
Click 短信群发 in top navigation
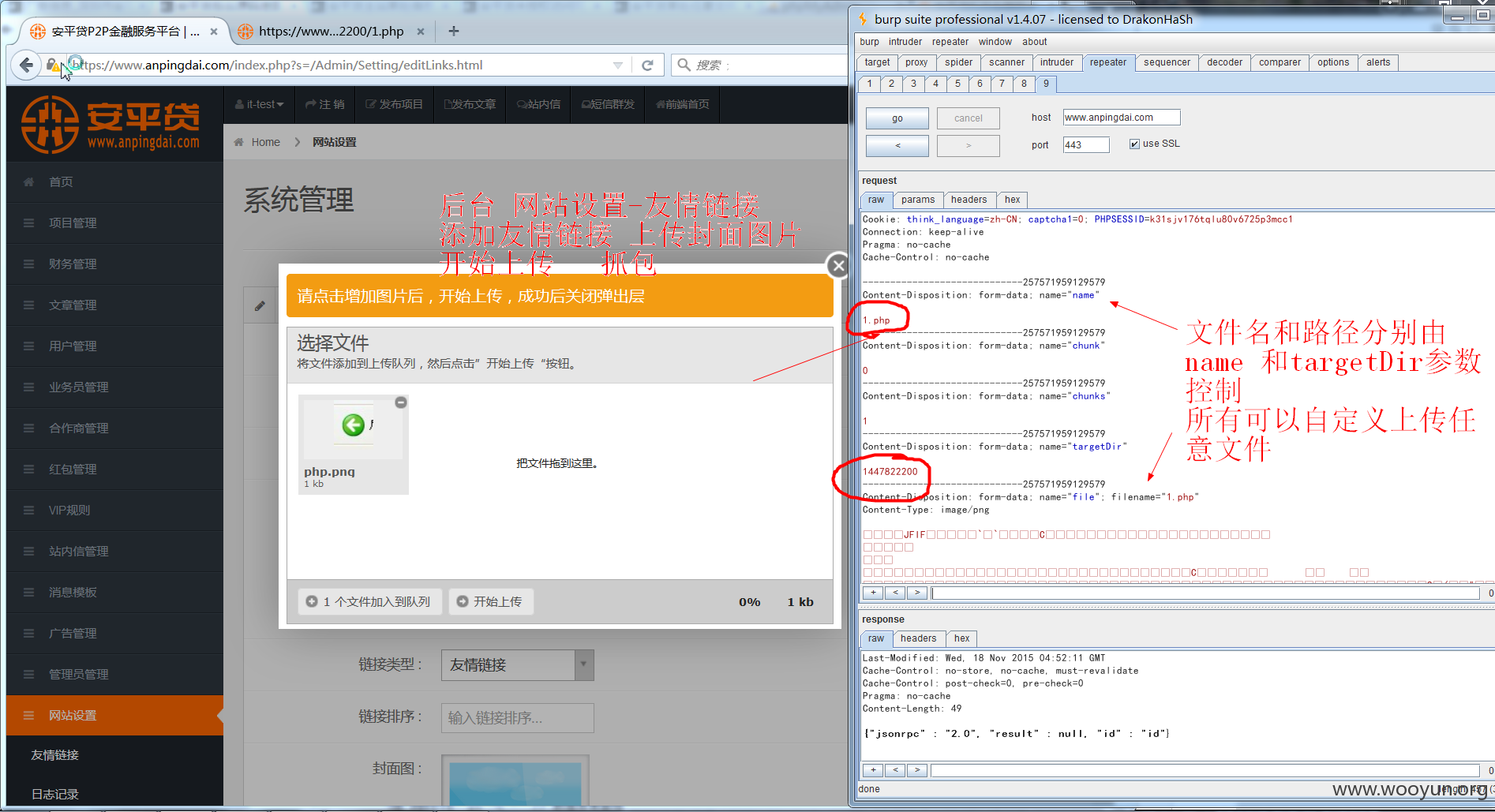coord(608,104)
